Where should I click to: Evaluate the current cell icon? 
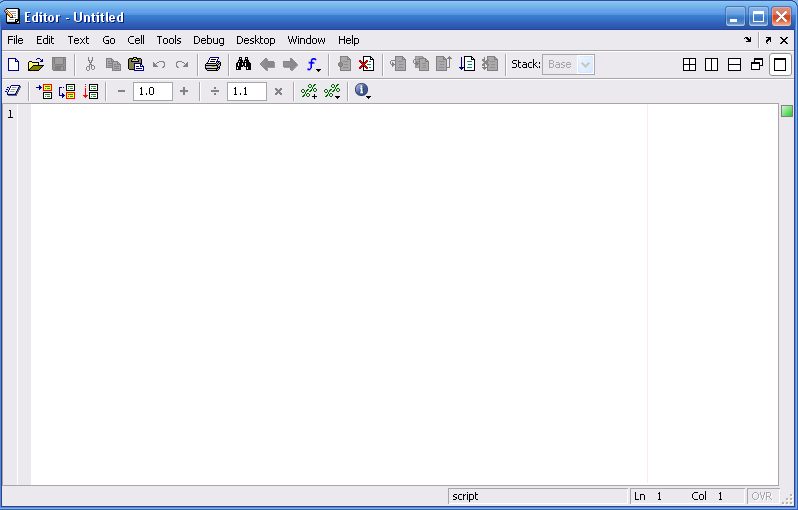45,92
